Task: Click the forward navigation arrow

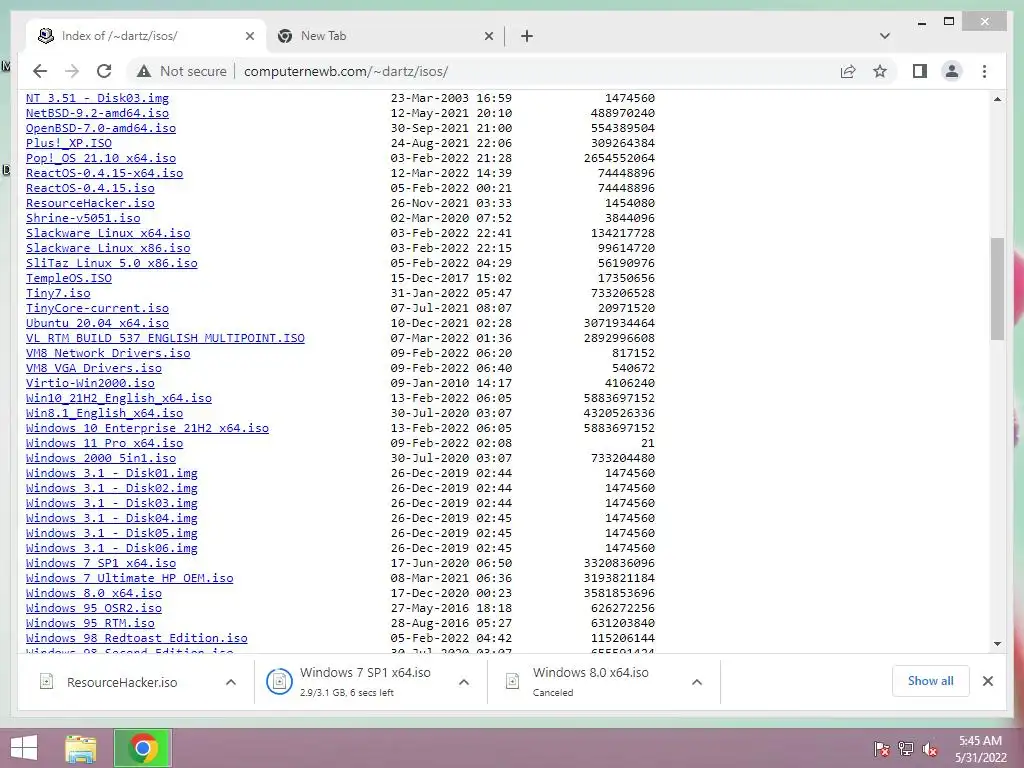Action: click(x=72, y=71)
